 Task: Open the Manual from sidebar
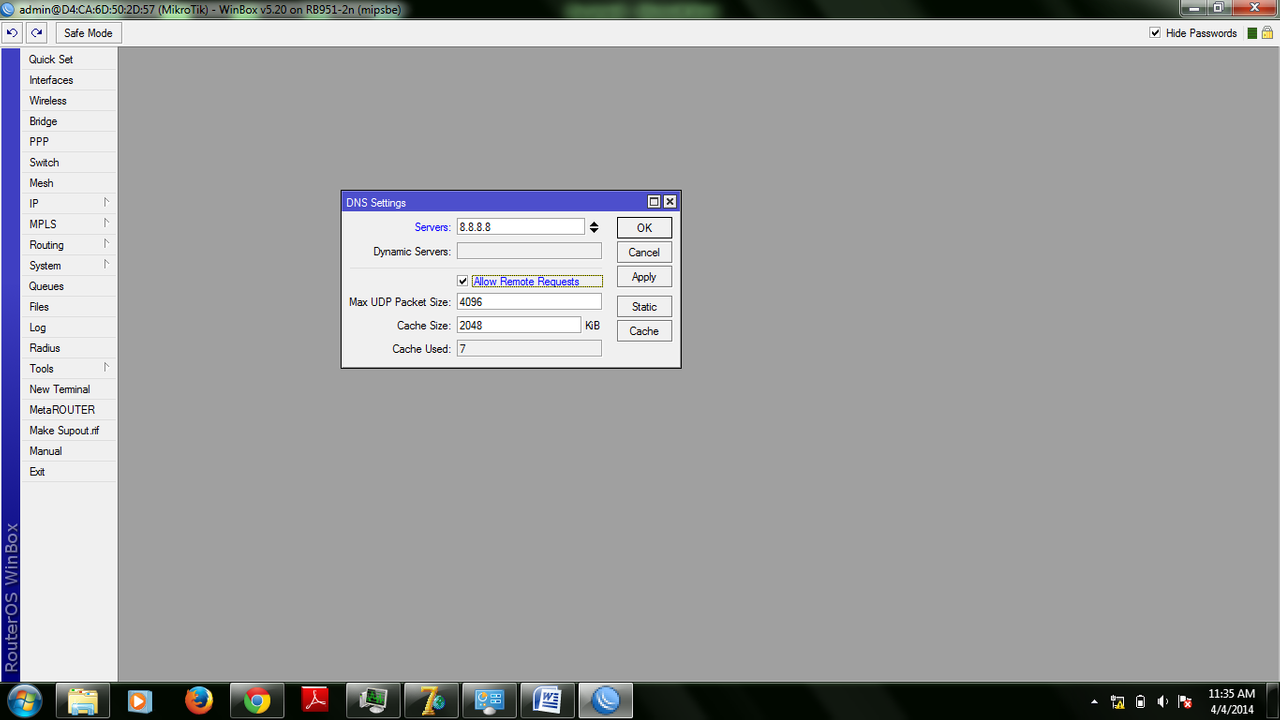69,451
